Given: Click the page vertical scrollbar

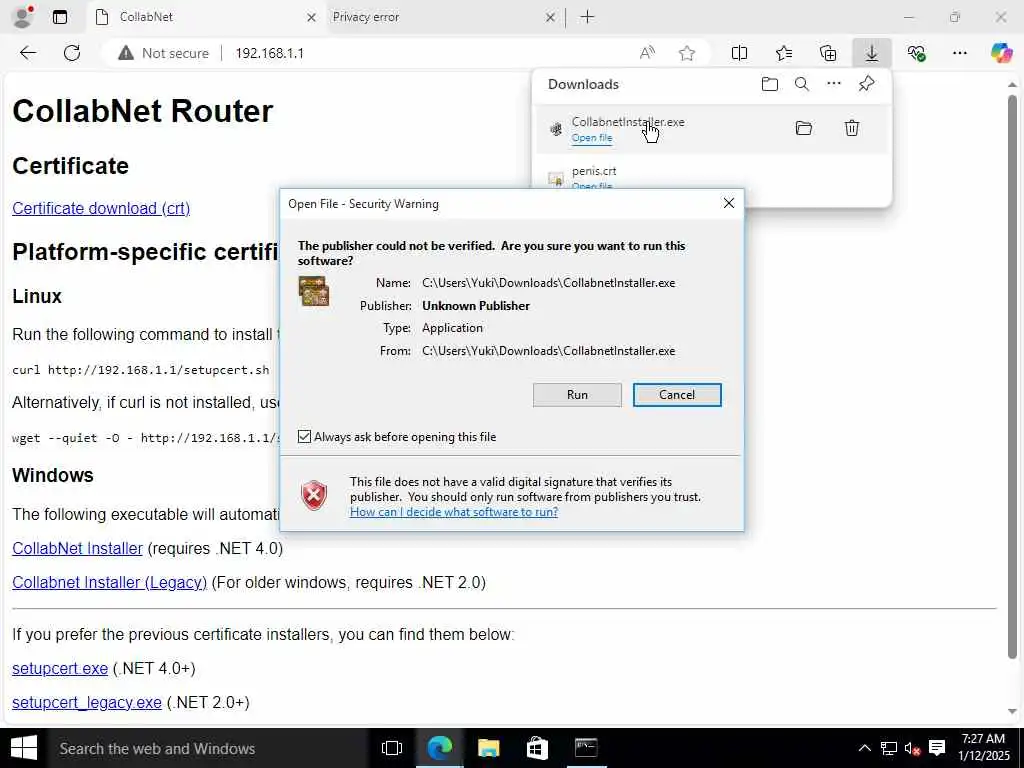Looking at the screenshot, I should pyautogui.click(x=1012, y=376).
